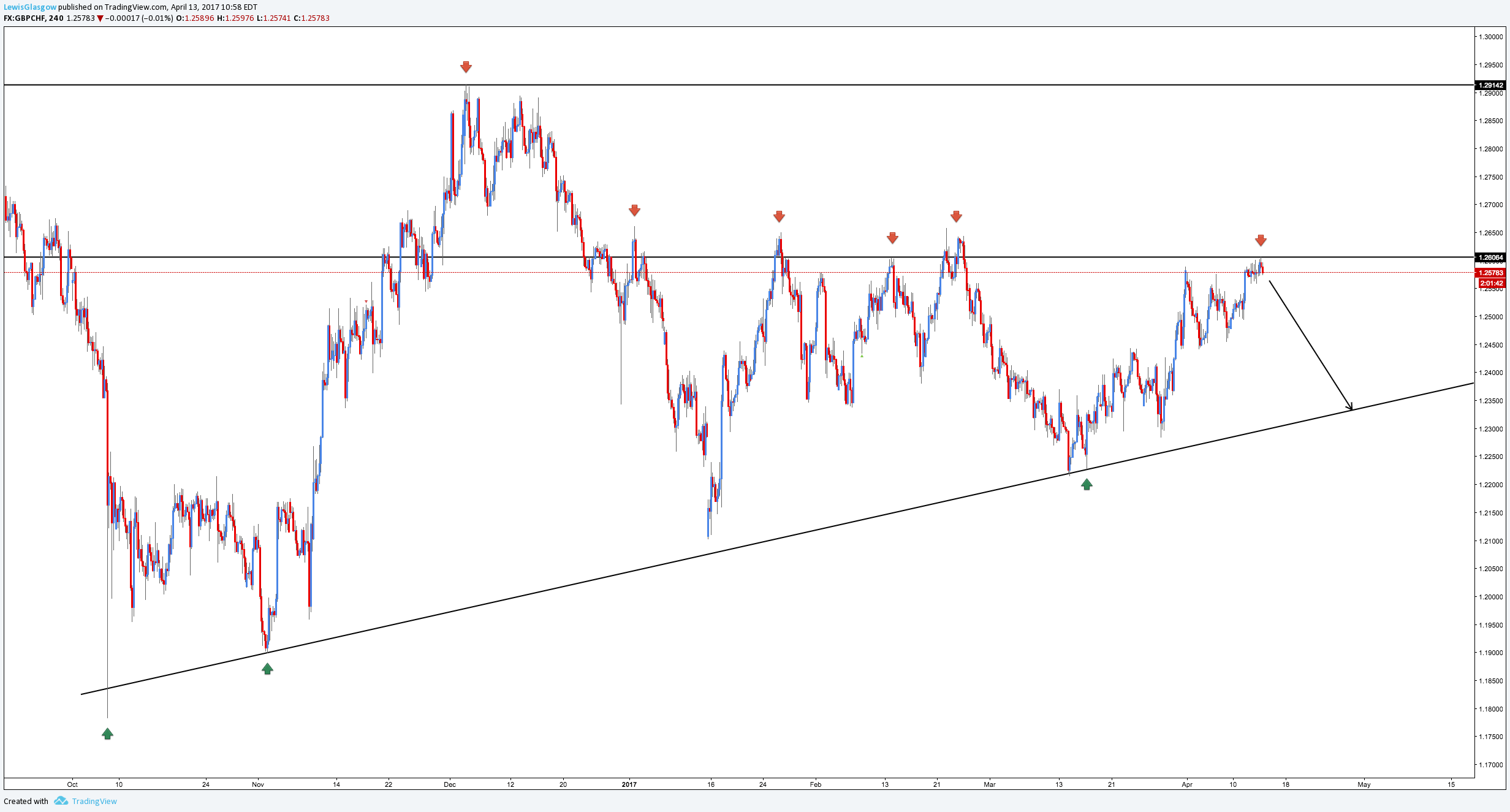Image resolution: width=1510 pixels, height=812 pixels.
Task: Select the black projection arrow's head at the trendline
Action: pyautogui.click(x=1349, y=406)
